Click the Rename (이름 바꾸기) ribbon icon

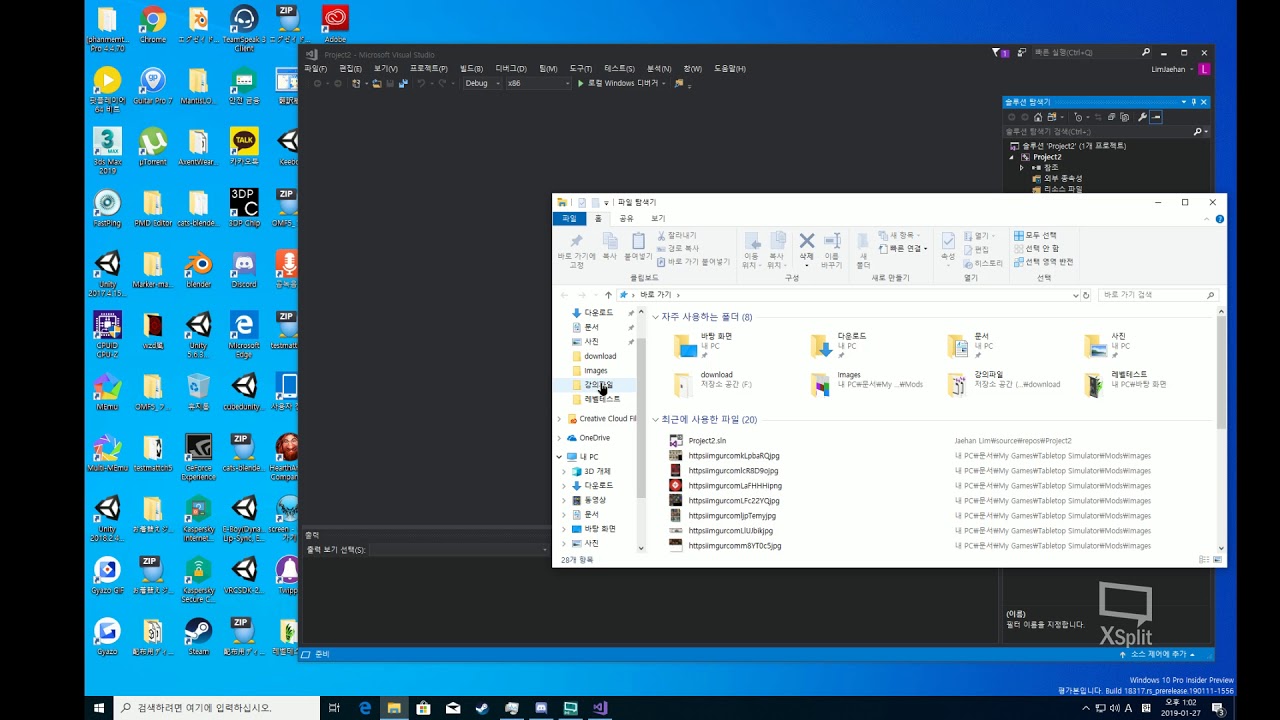pos(832,241)
